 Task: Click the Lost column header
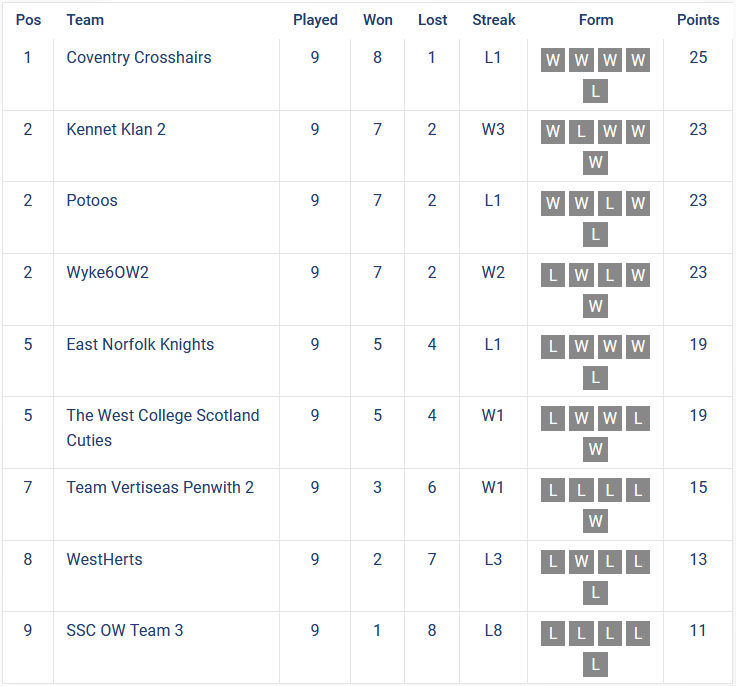click(433, 19)
